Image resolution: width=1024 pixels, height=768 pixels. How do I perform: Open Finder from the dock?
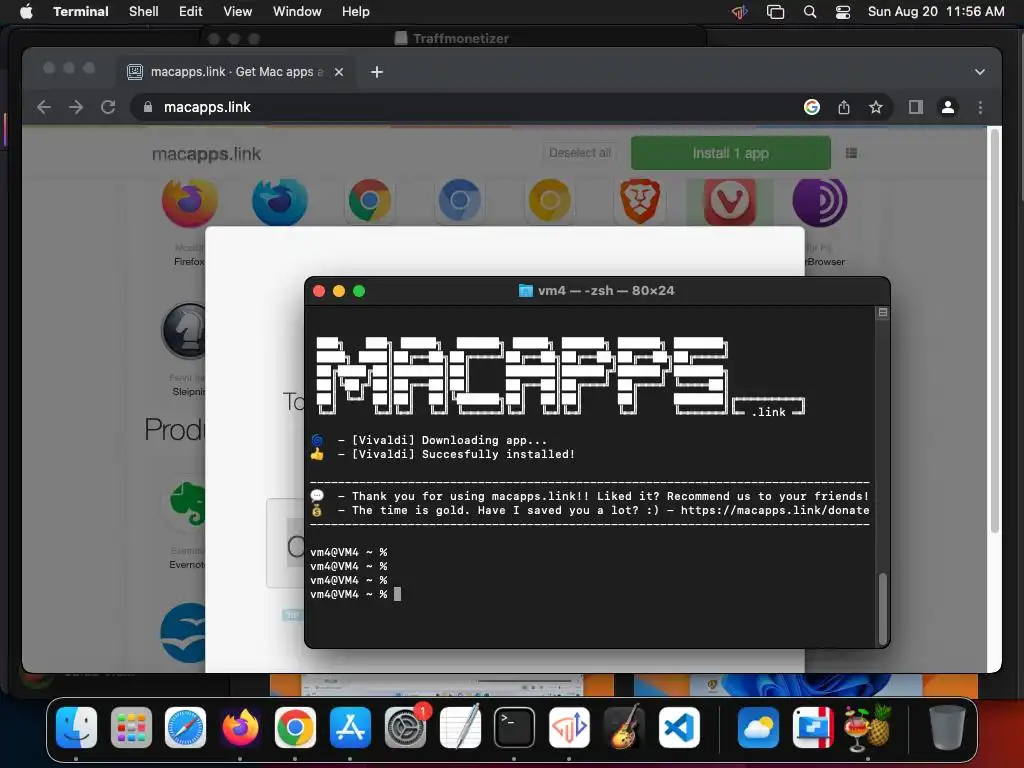click(76, 727)
